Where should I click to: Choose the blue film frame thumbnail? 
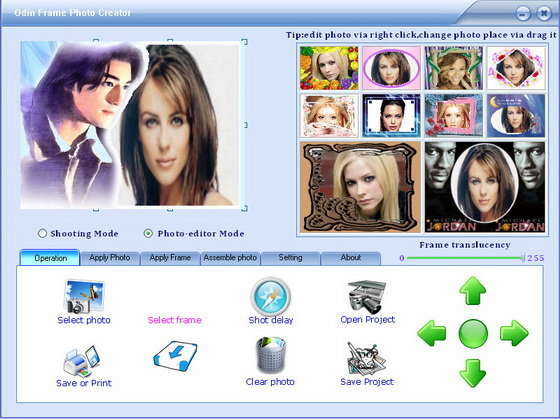click(391, 116)
